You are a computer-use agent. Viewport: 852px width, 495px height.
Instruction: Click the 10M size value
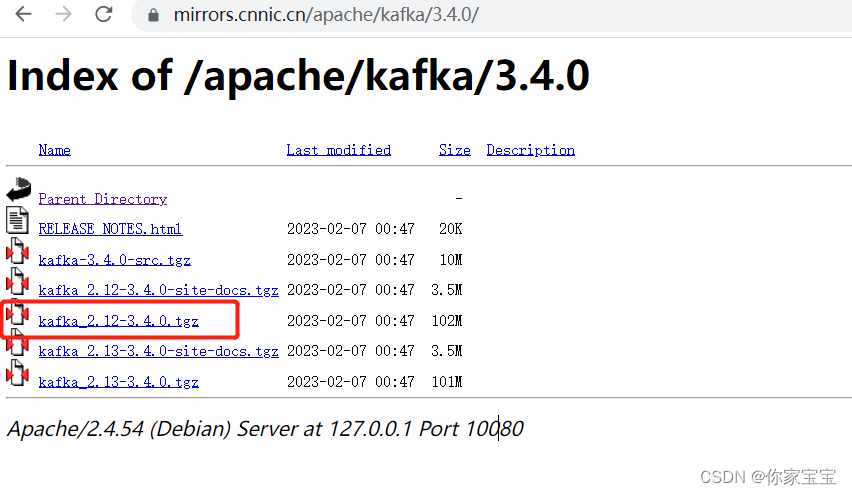click(x=450, y=260)
